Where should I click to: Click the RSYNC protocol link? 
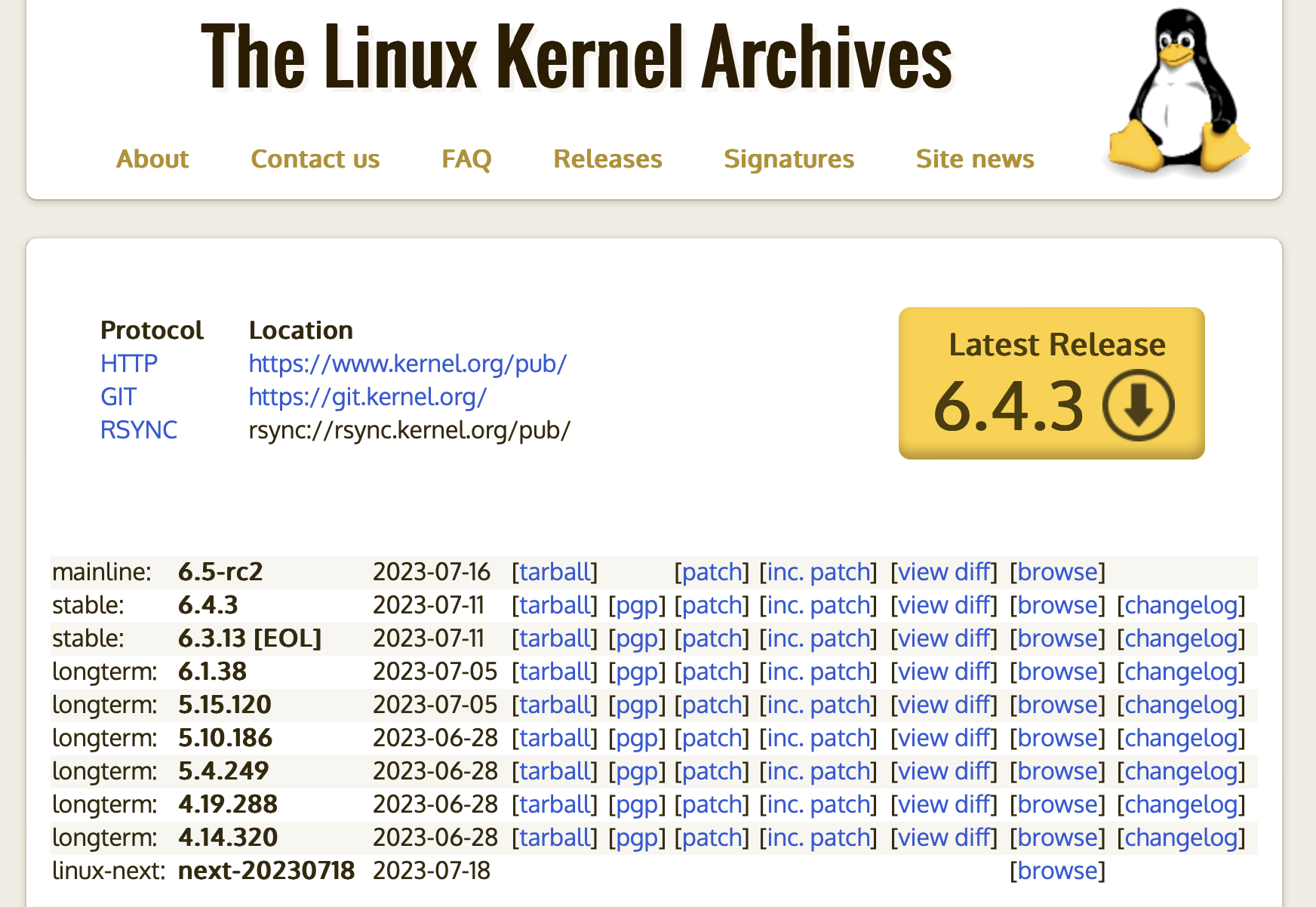tap(139, 430)
